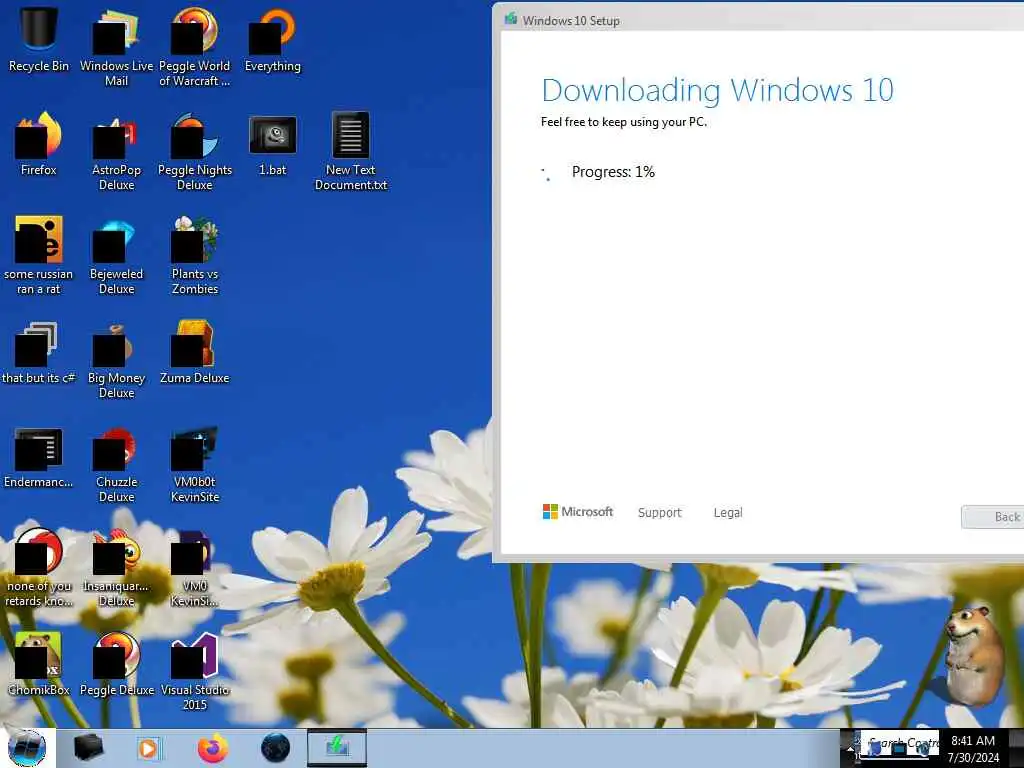Click 'Feel free to keep using your PC.'
This screenshot has height=768, width=1024.
click(624, 122)
